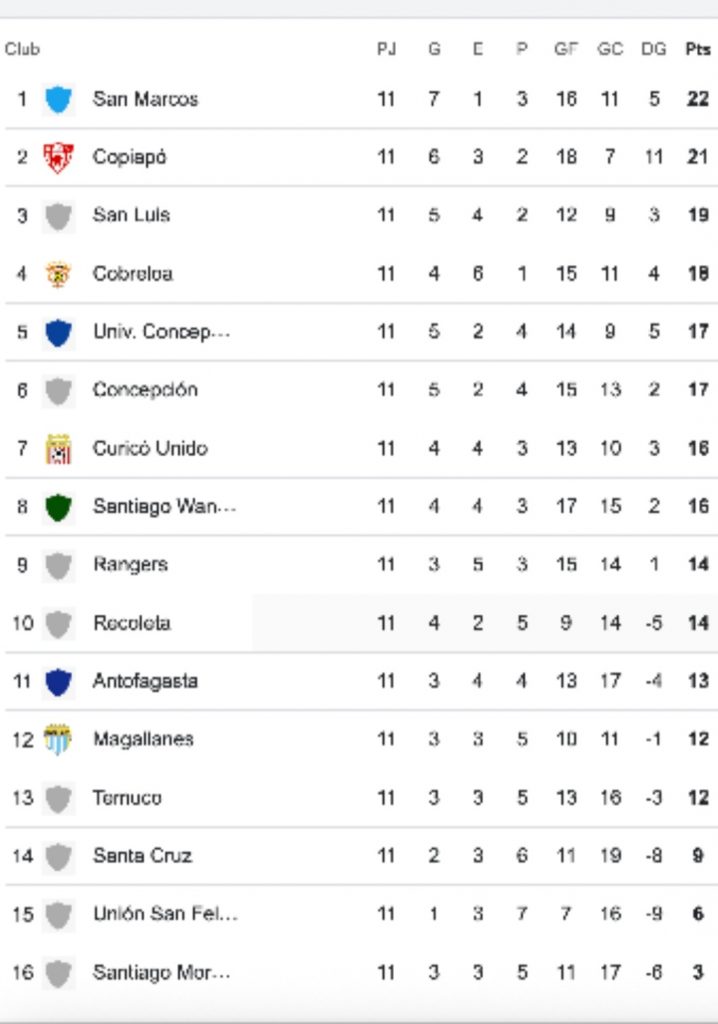Open the Curicó Unido striped crest

coord(58,449)
